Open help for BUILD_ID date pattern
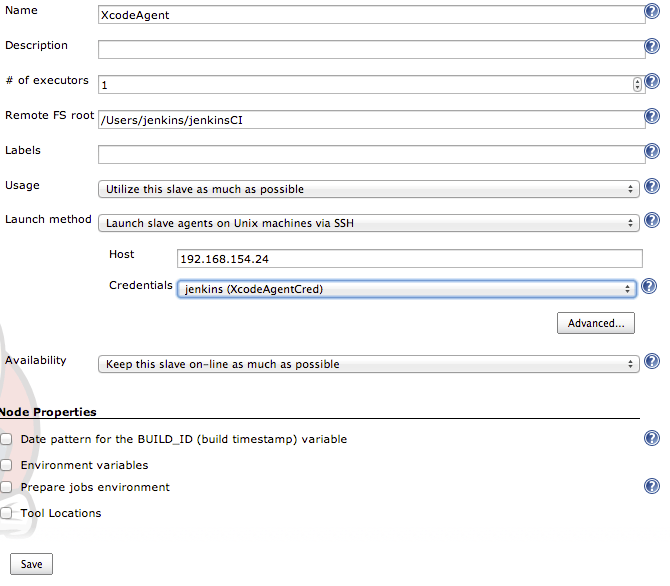 [652, 438]
